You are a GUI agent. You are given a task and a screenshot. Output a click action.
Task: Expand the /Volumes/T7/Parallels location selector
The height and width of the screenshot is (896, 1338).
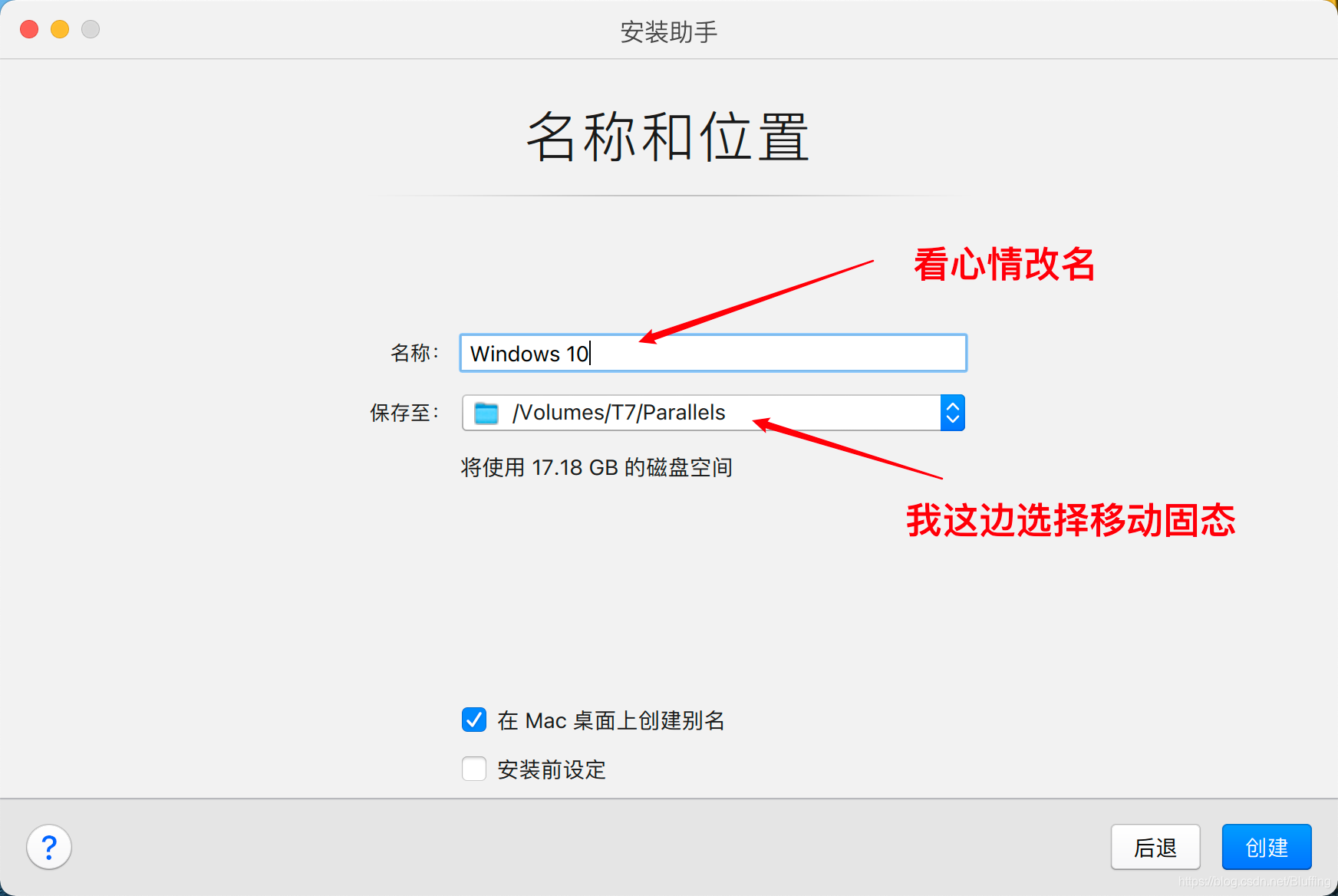951,413
